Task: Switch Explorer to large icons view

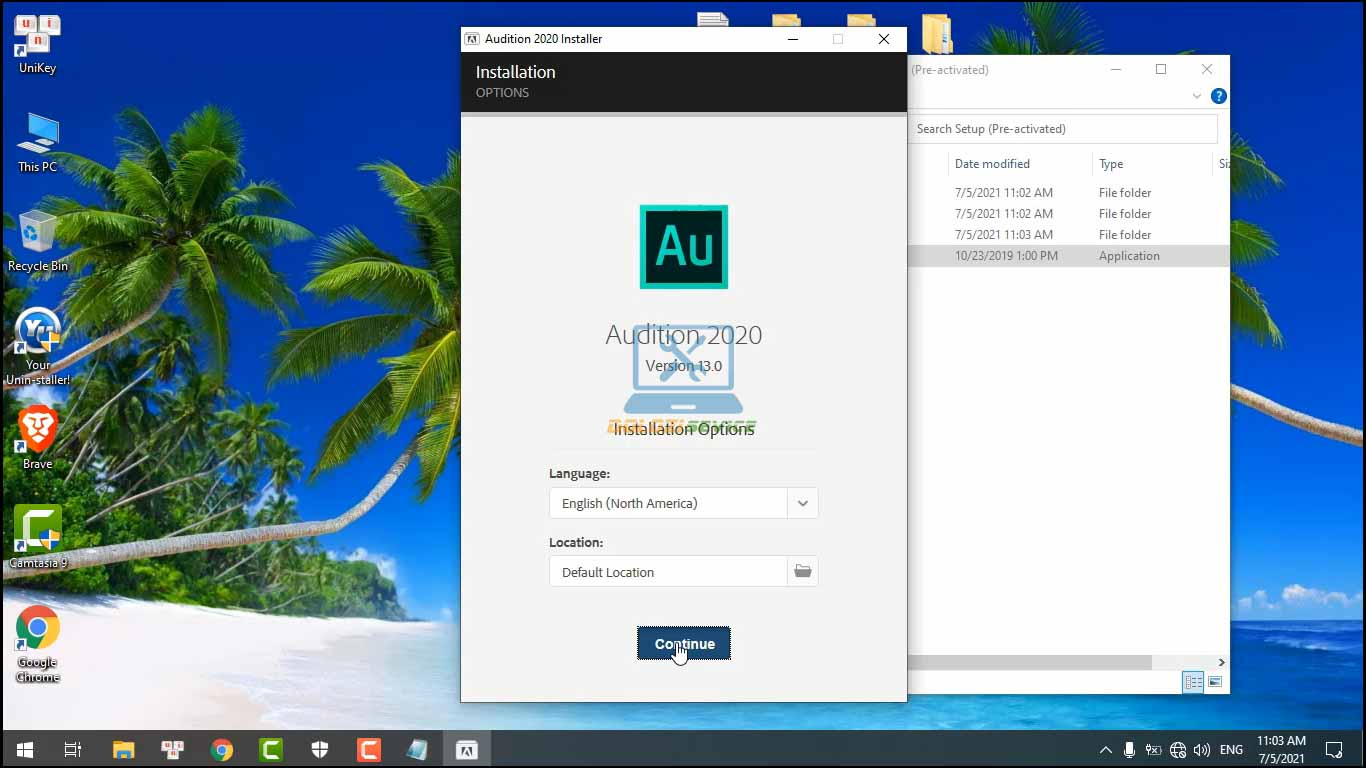Action: 1215,682
